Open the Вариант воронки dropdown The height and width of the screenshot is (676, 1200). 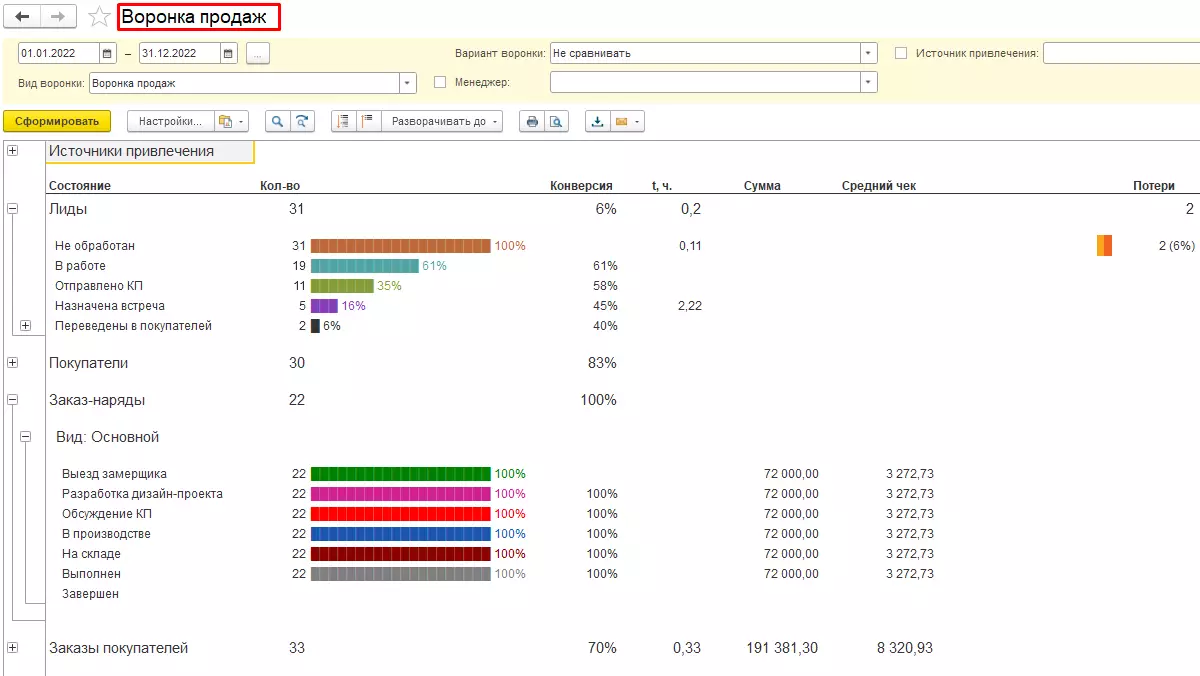tap(869, 53)
